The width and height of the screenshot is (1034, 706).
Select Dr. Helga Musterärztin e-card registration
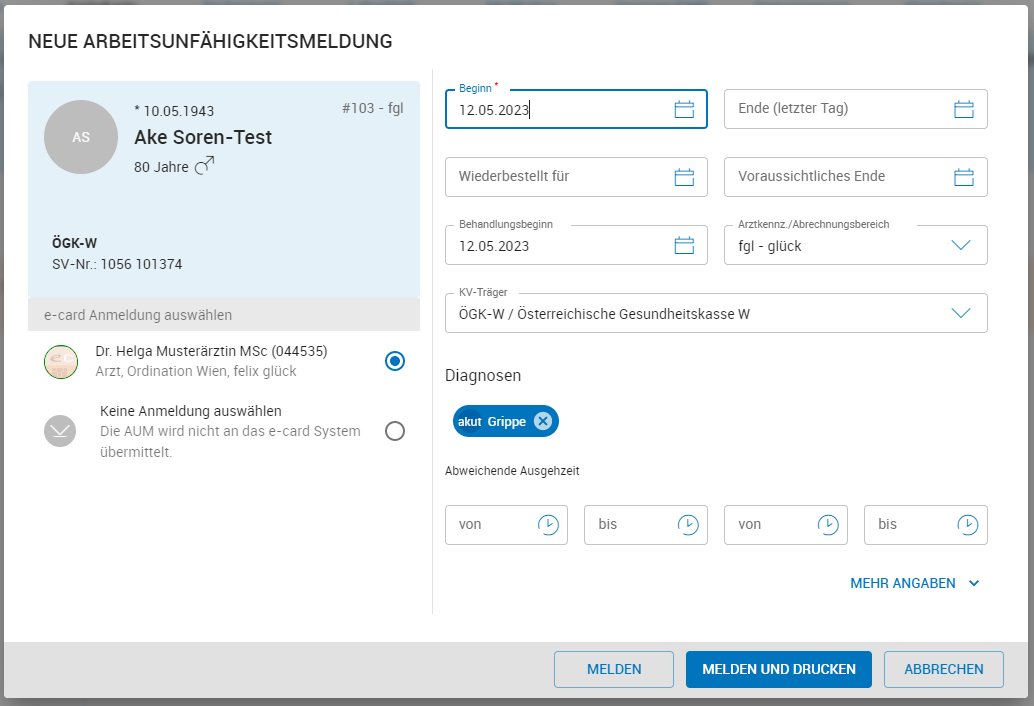click(395, 361)
